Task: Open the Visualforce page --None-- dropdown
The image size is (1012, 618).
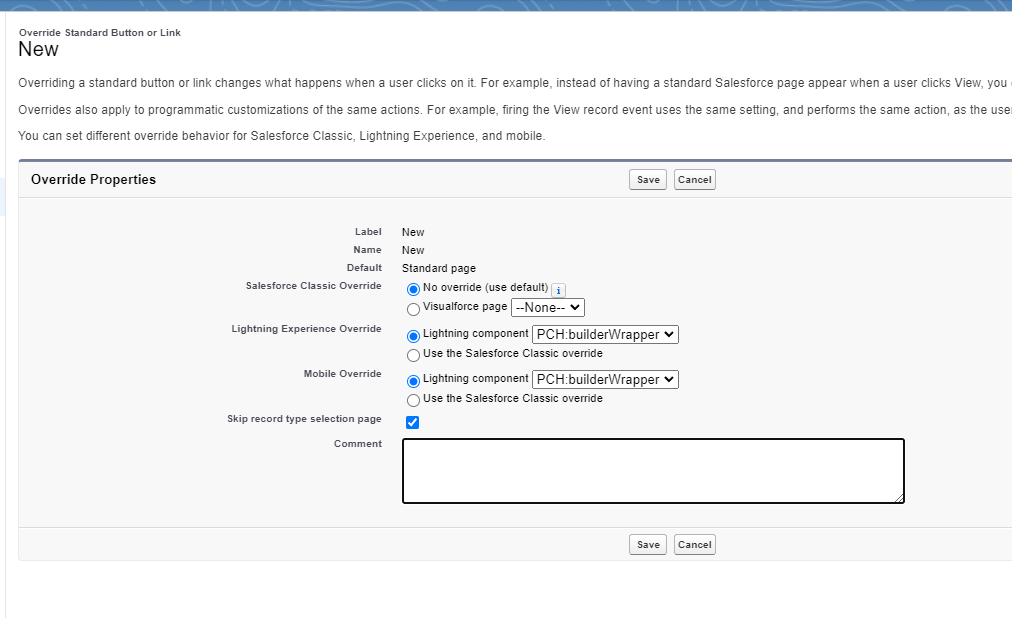Action: pos(547,308)
